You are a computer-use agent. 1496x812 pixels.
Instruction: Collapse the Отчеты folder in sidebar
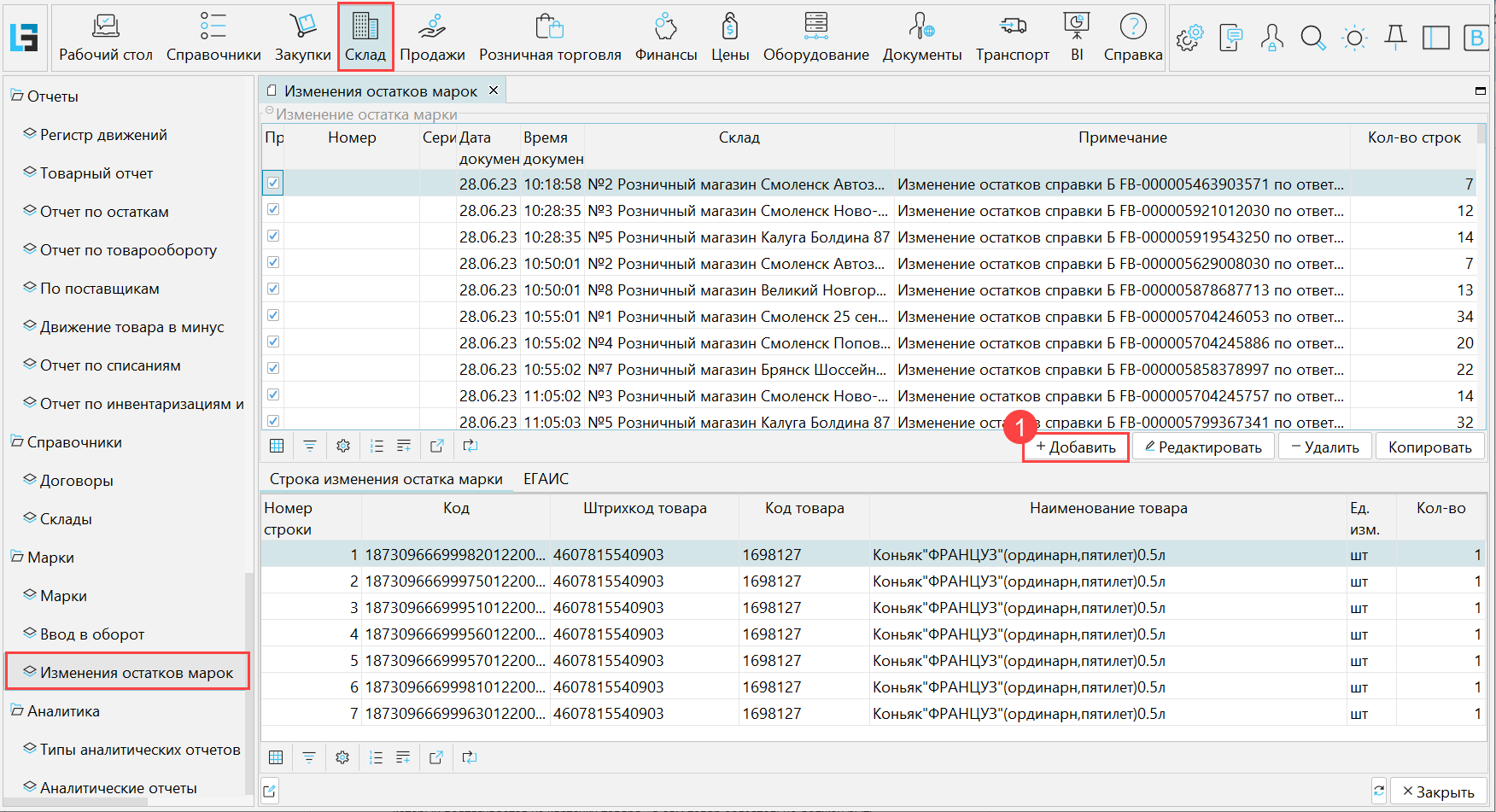pyautogui.click(x=17, y=96)
